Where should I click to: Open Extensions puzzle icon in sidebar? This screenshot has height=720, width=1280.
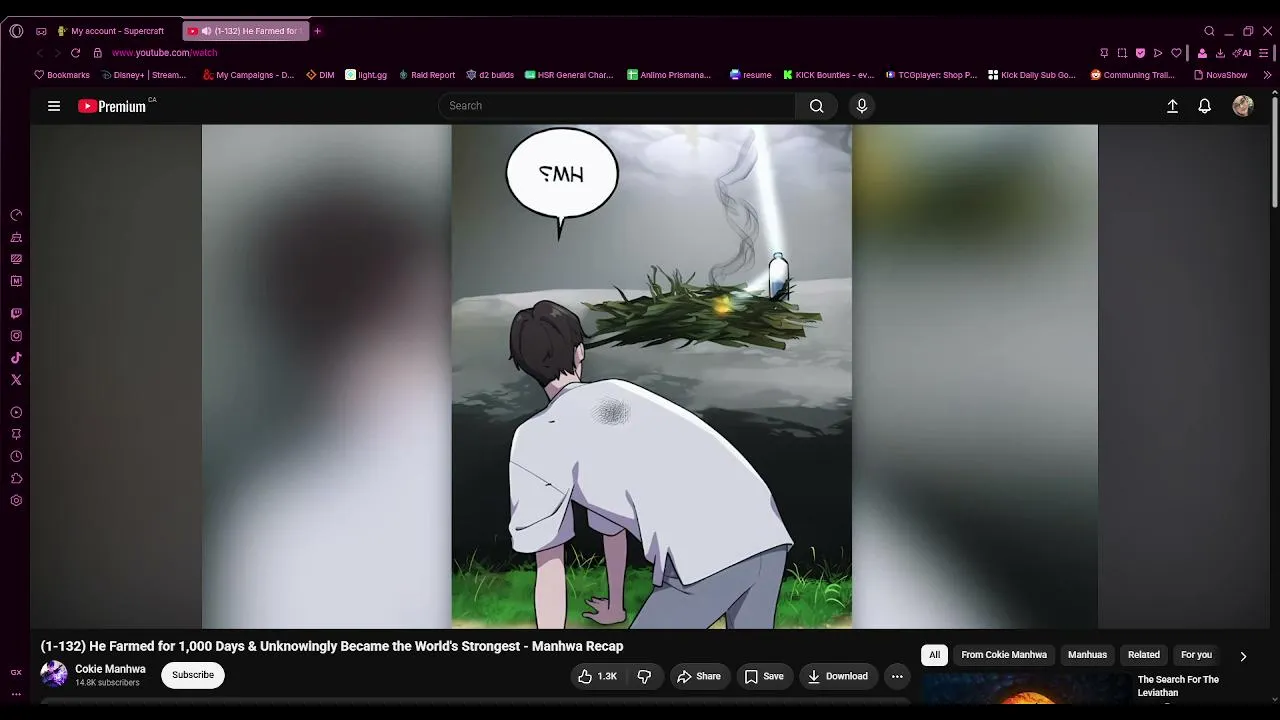coord(16,479)
